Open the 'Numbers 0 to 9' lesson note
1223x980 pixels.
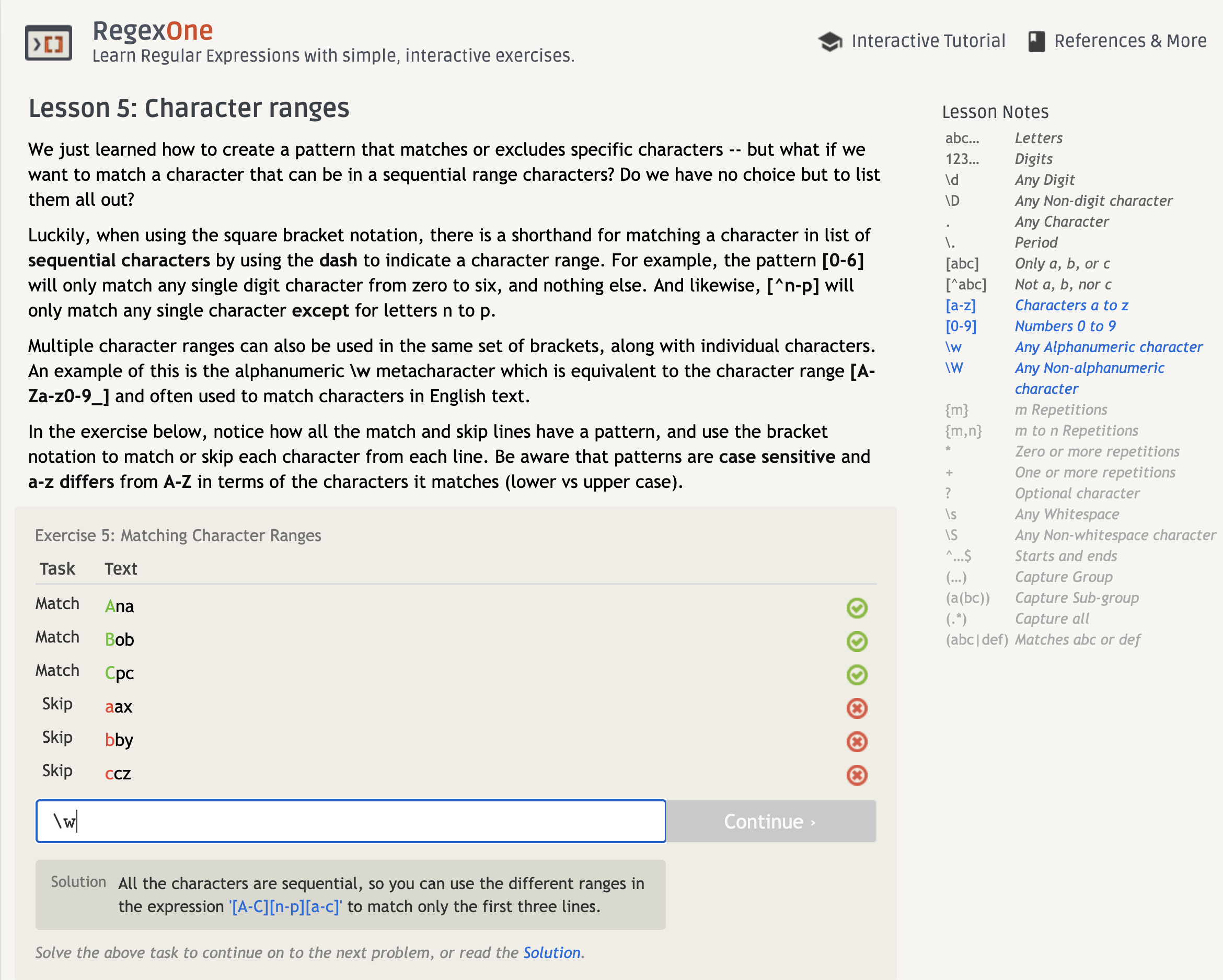pos(1065,326)
